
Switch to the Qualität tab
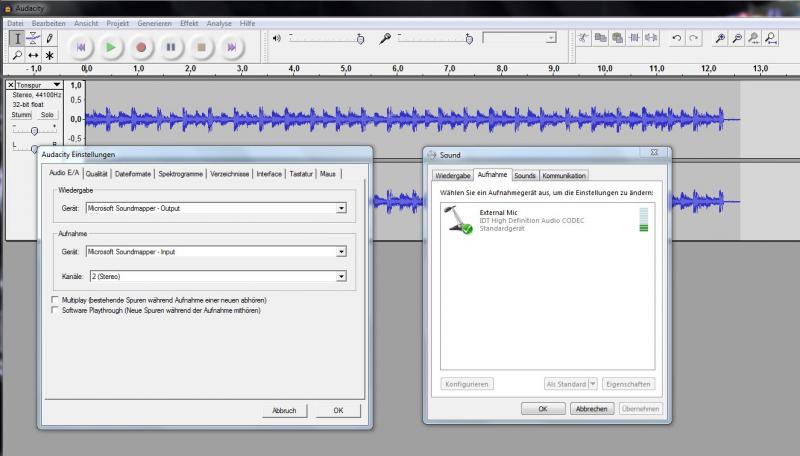[x=97, y=174]
